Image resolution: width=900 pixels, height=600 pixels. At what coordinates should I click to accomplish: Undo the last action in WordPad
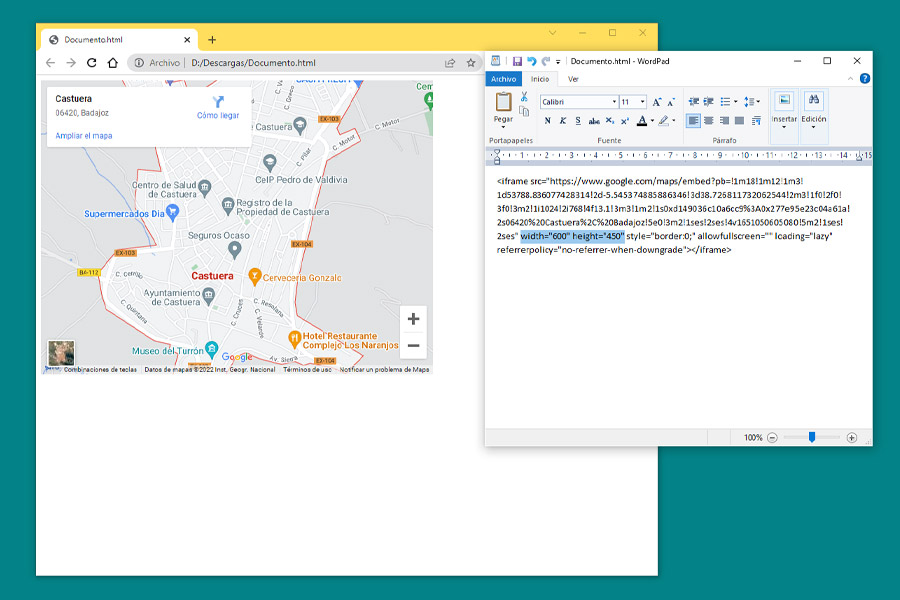point(532,61)
